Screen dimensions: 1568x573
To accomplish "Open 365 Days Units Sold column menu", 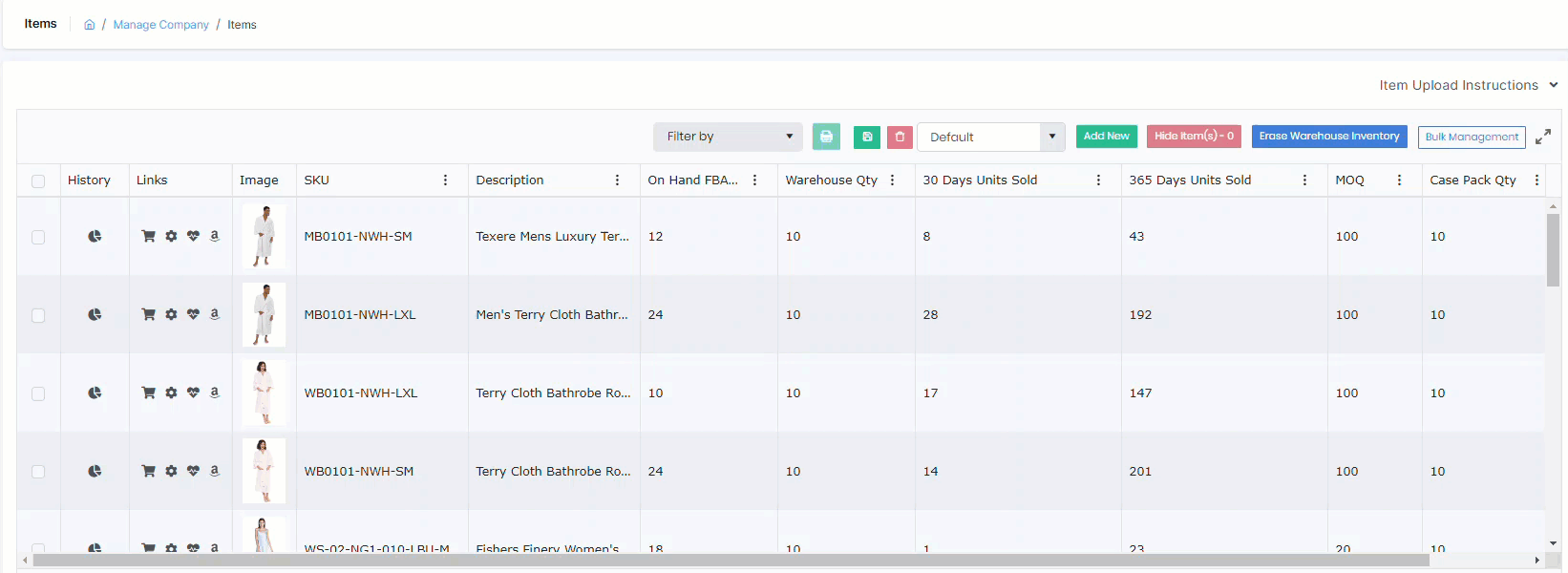I will 1304,180.
